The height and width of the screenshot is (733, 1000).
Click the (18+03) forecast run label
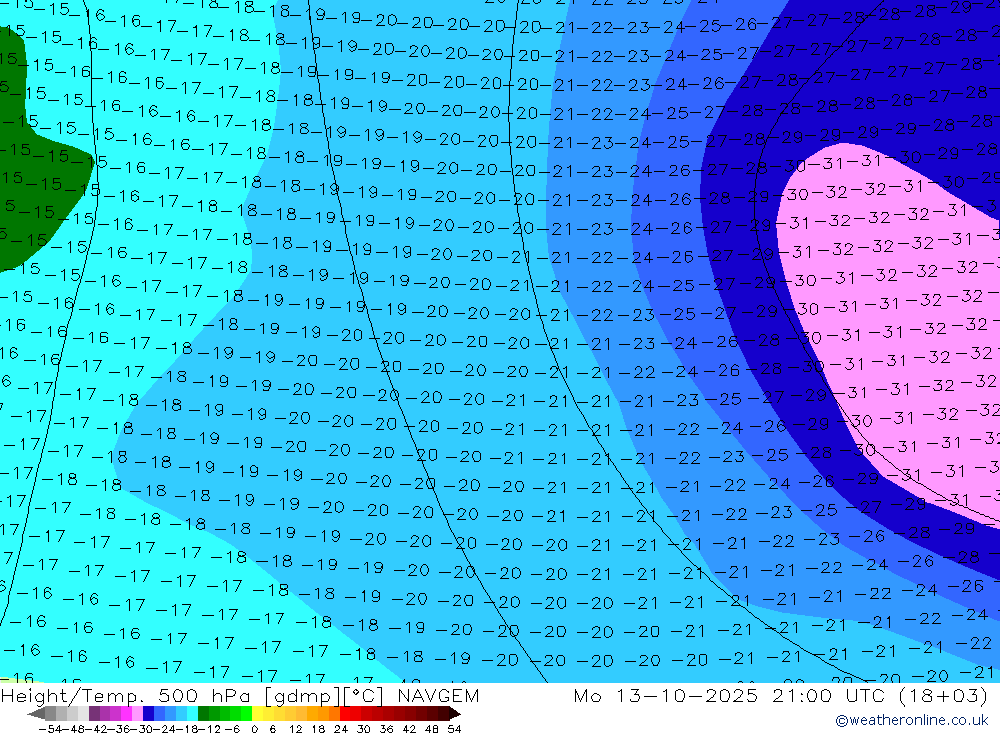[942, 696]
